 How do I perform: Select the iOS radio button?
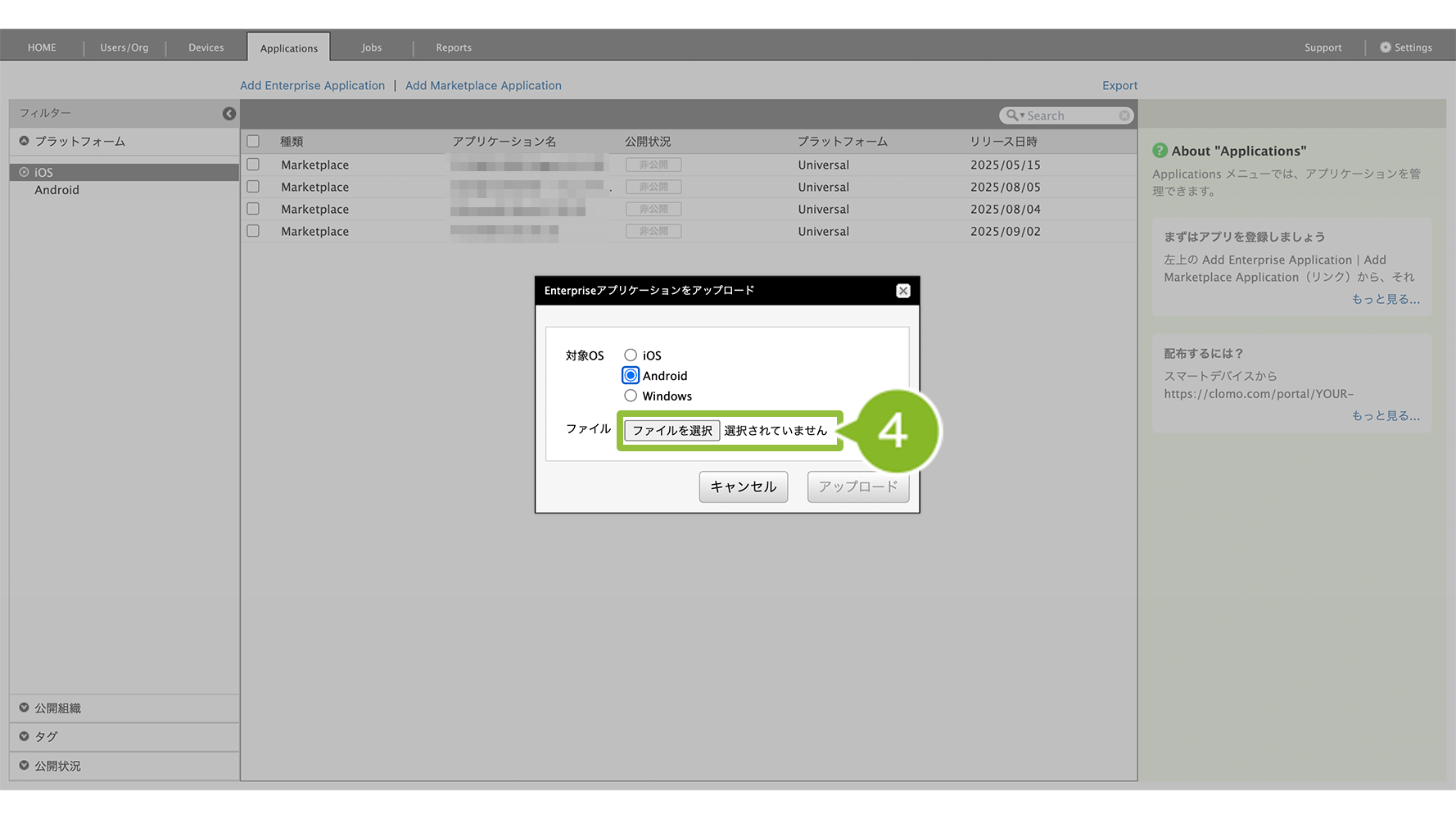click(x=631, y=355)
